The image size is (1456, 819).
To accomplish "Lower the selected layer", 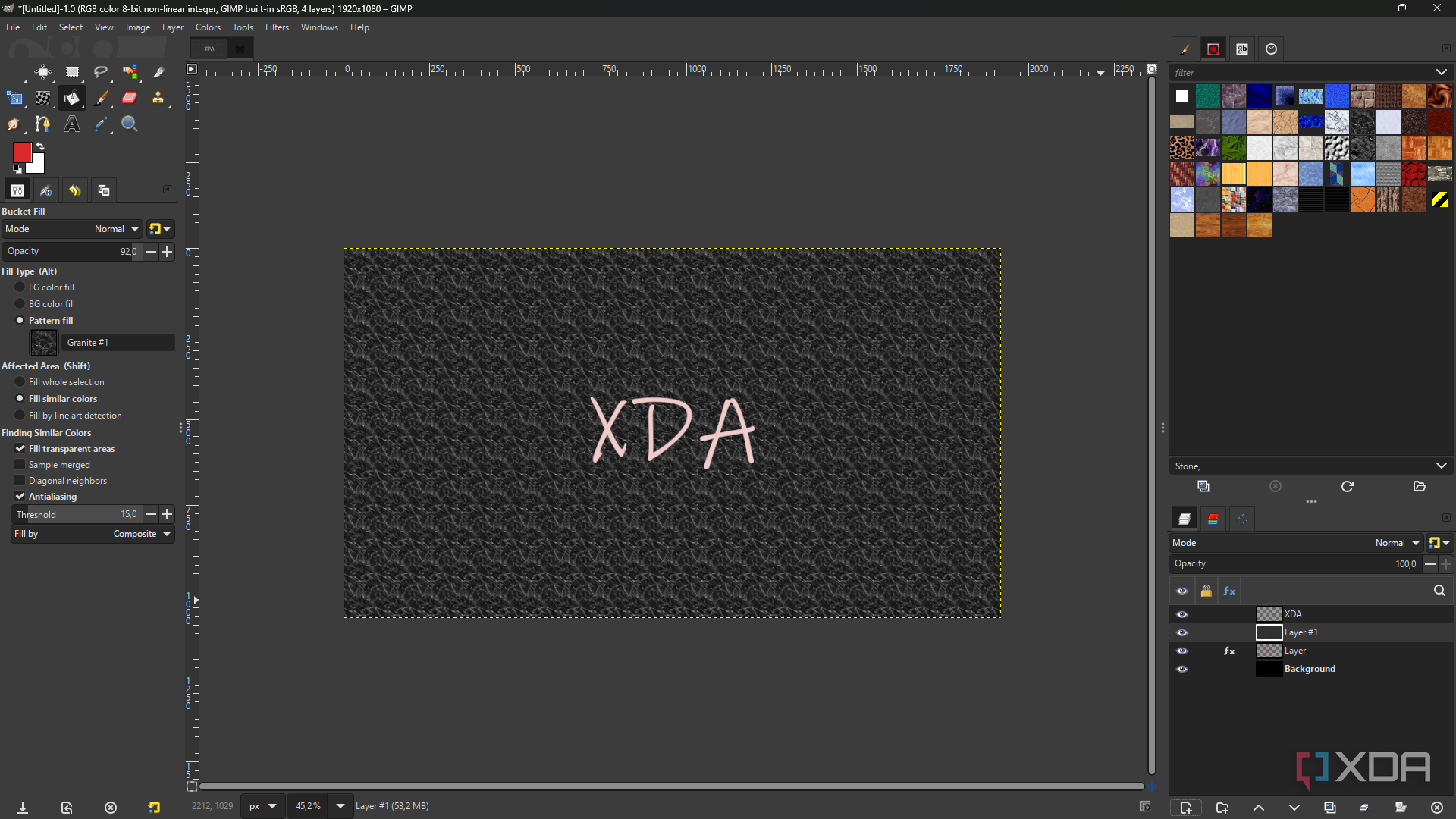I will pos(1294,808).
